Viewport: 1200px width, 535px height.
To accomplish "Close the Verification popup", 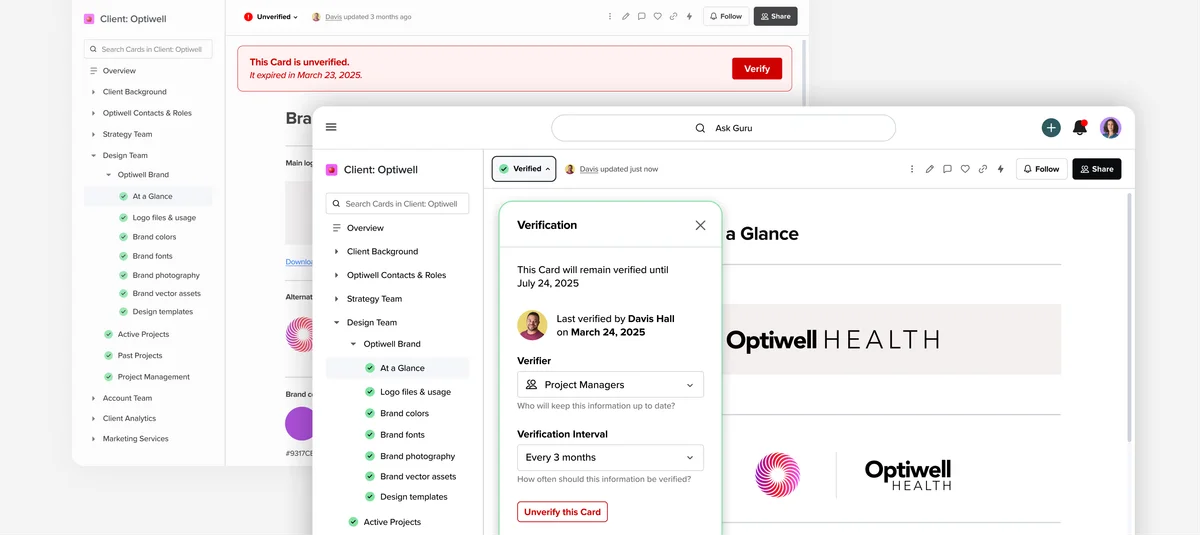I will tap(700, 225).
